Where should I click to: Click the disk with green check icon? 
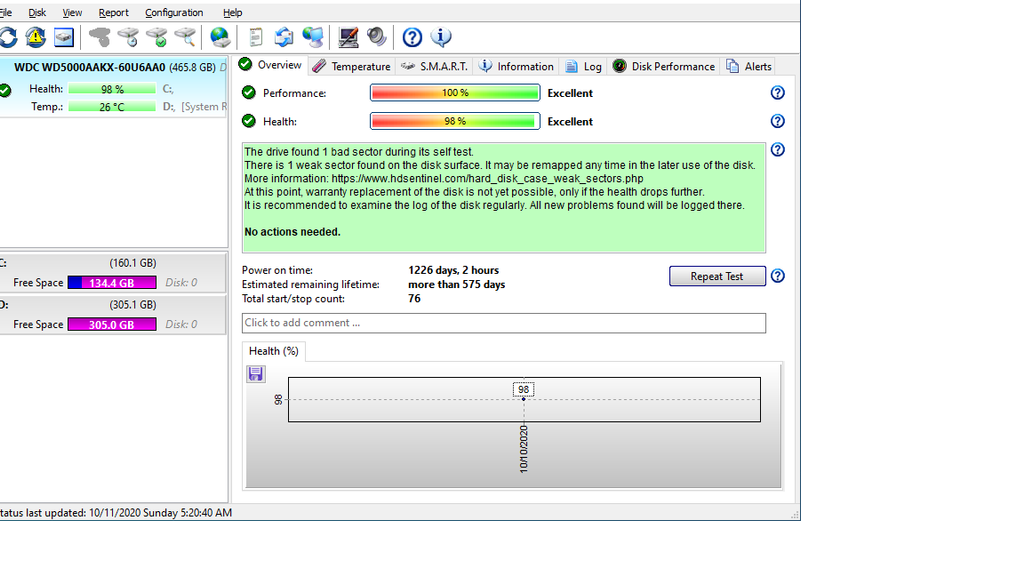[157, 37]
